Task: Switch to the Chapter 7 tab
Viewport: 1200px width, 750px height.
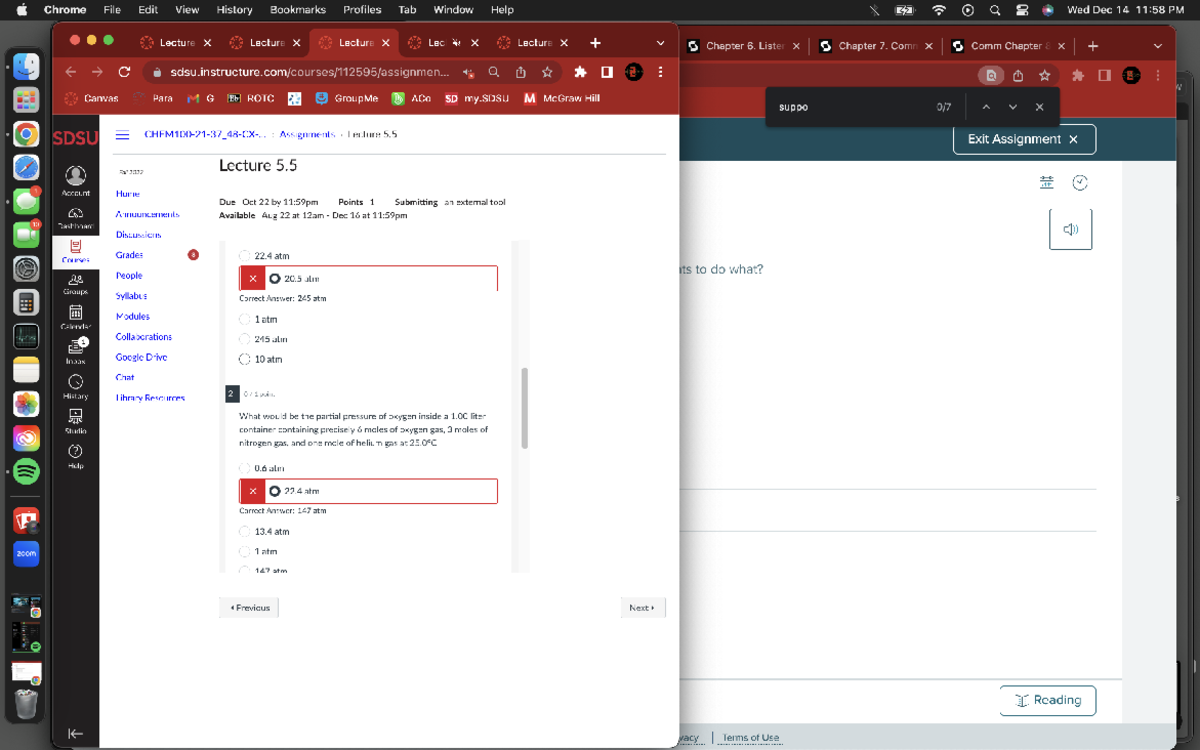Action: (x=876, y=46)
